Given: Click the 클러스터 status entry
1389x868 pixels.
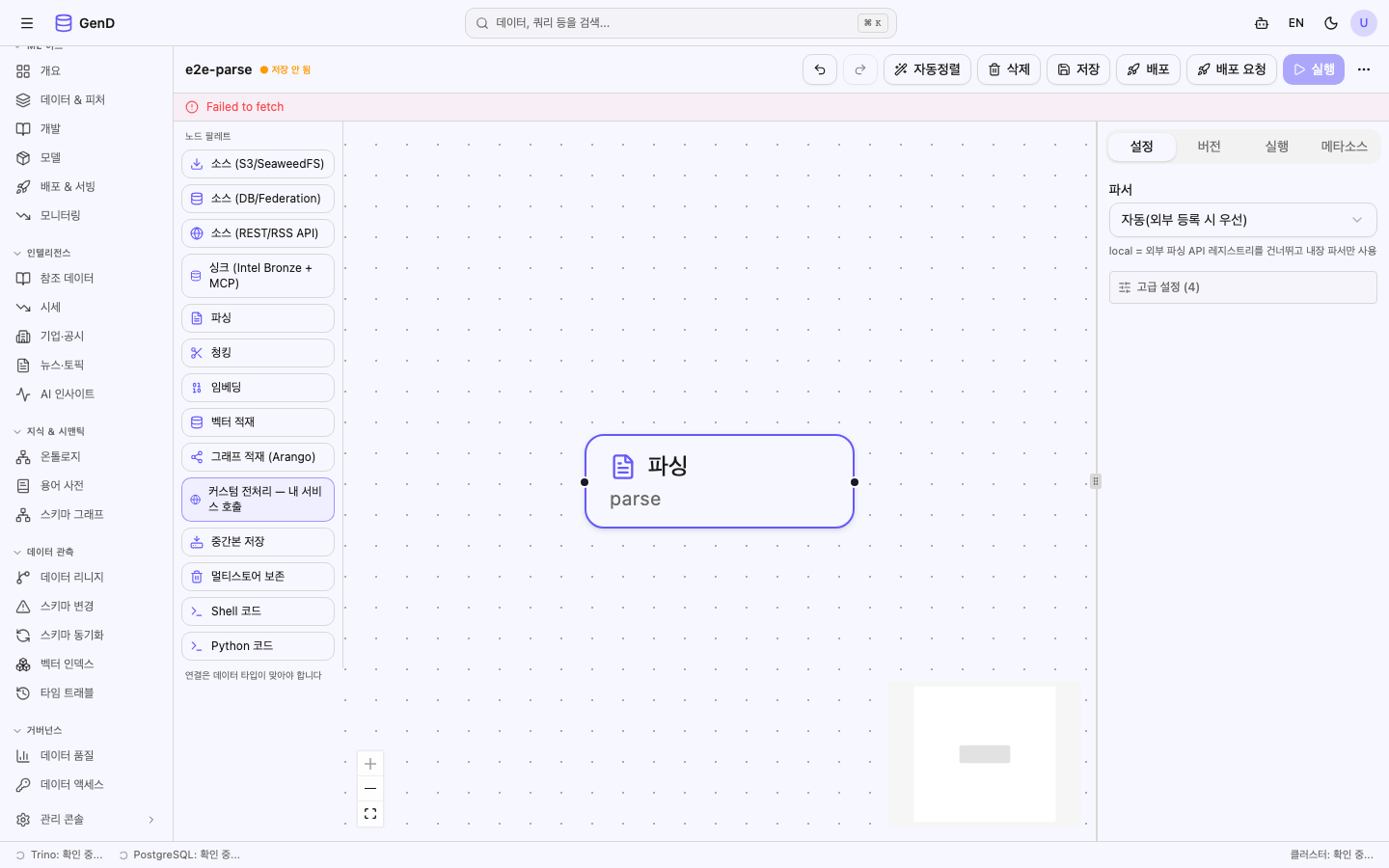Looking at the screenshot, I should pos(1332,854).
